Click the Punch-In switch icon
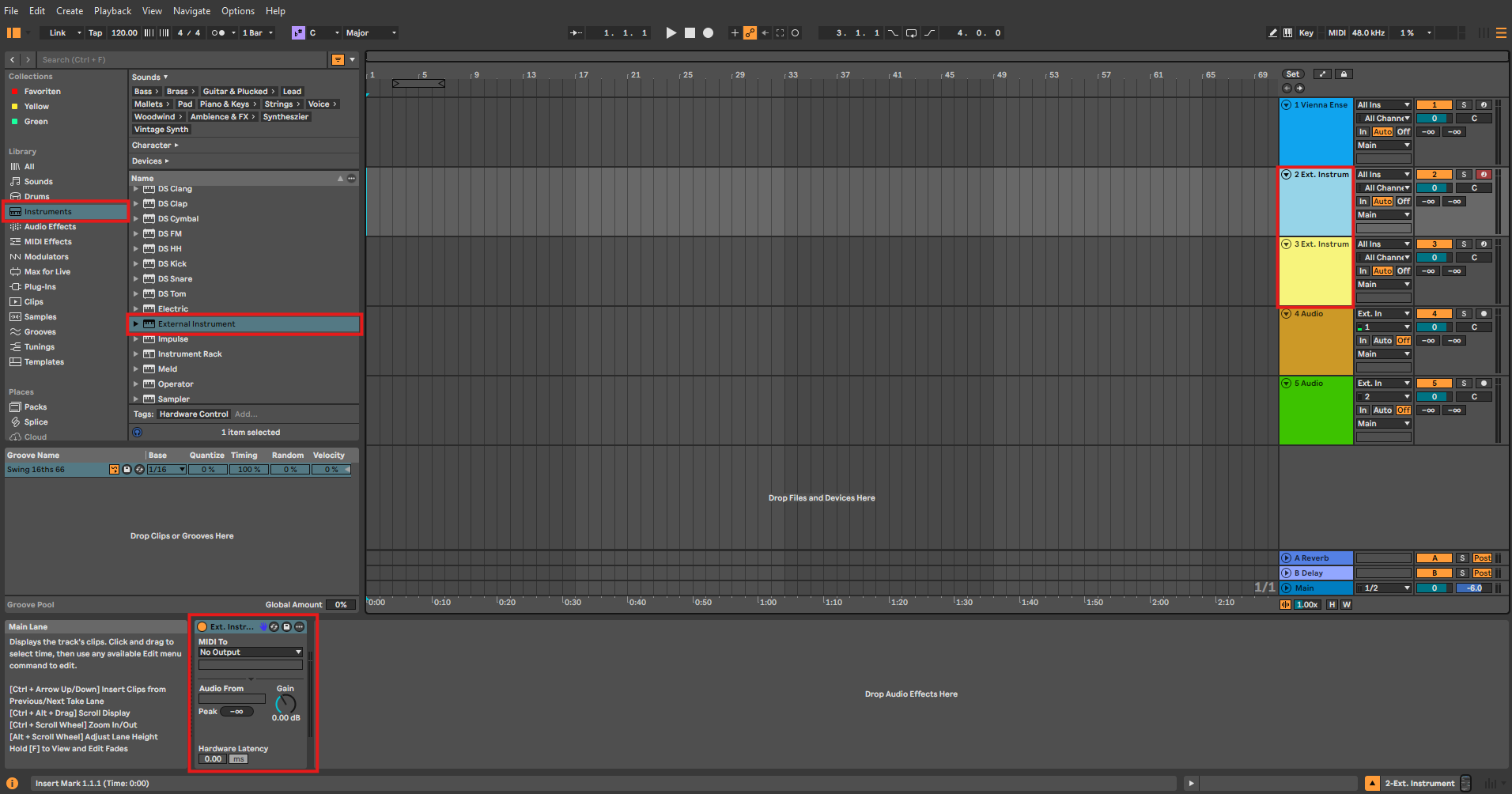The image size is (1512, 794). point(893,33)
